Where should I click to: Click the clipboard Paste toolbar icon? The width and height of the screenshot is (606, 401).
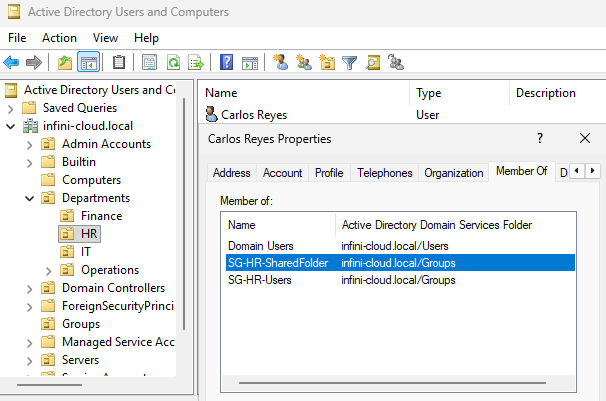tap(119, 62)
